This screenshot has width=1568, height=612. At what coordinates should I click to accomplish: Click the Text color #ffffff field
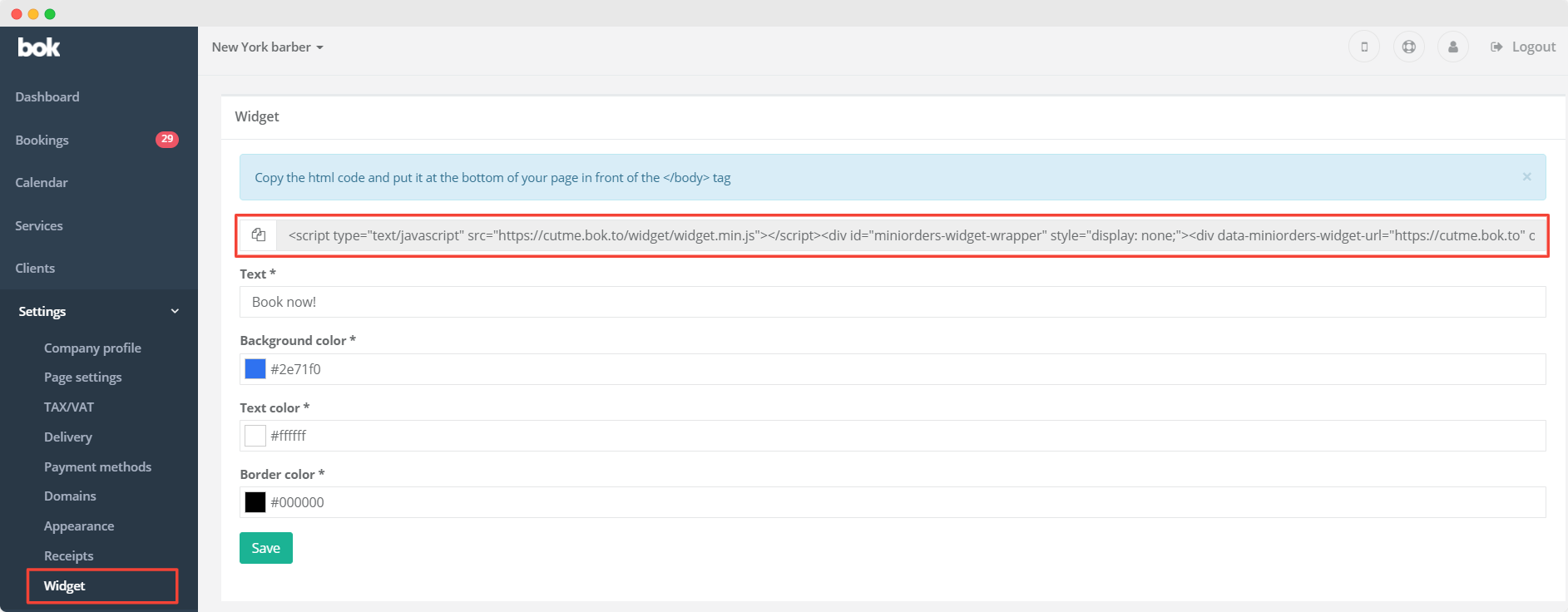click(x=893, y=435)
